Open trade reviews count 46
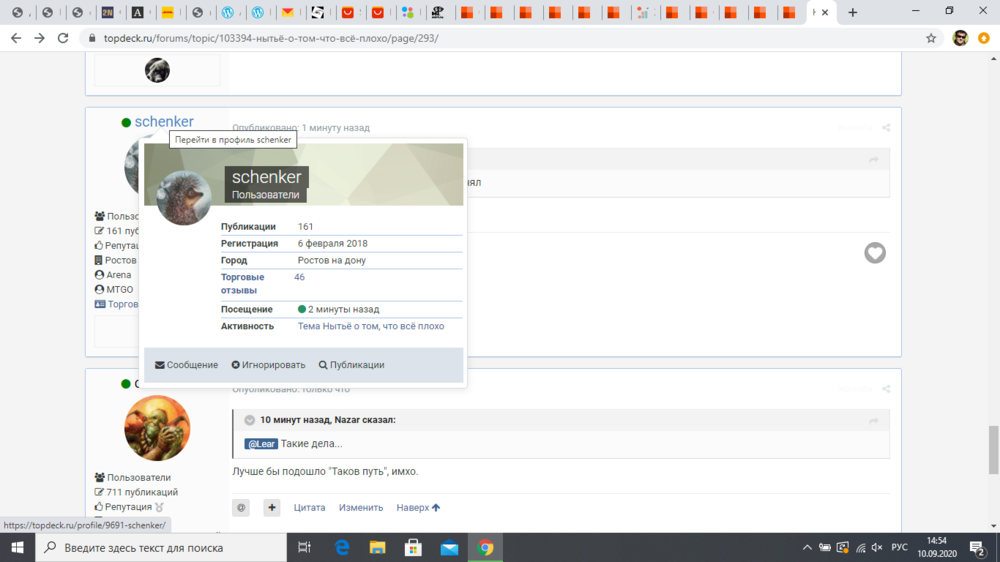Image resolution: width=1000 pixels, height=562 pixels. (x=299, y=277)
